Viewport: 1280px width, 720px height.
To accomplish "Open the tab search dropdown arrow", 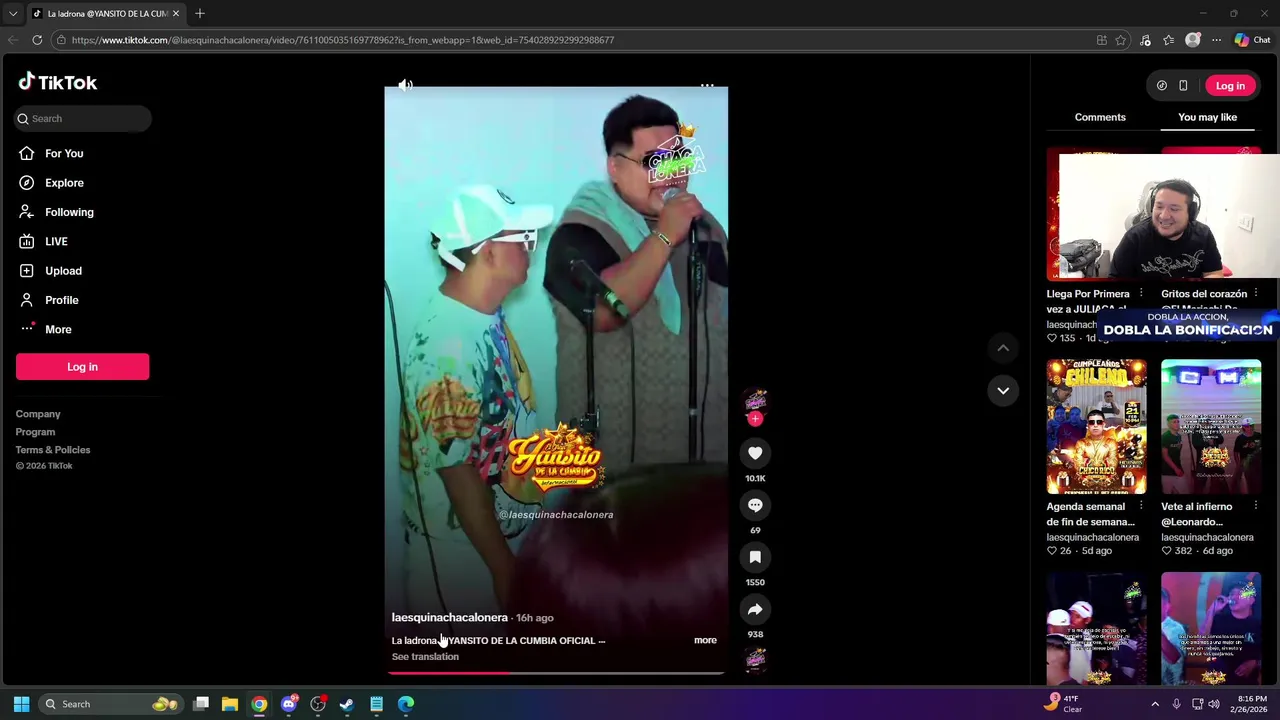I will coord(12,14).
